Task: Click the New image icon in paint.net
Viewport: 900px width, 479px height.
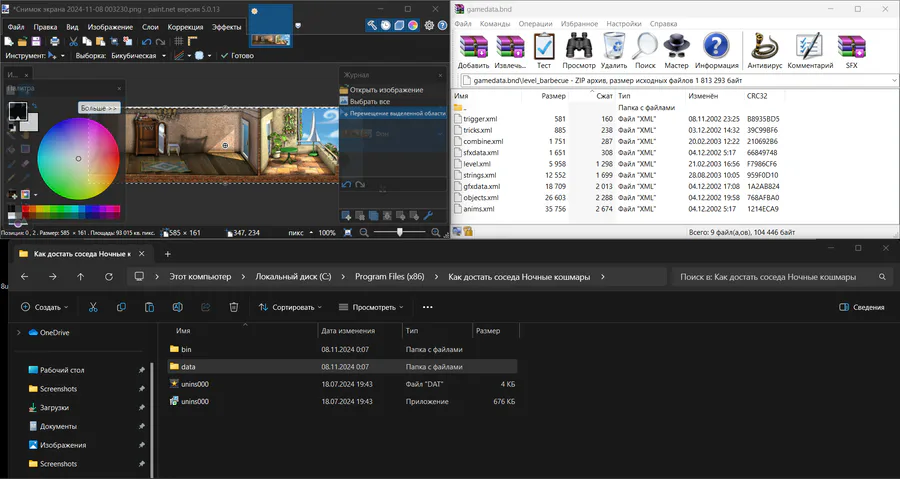Action: (9, 41)
